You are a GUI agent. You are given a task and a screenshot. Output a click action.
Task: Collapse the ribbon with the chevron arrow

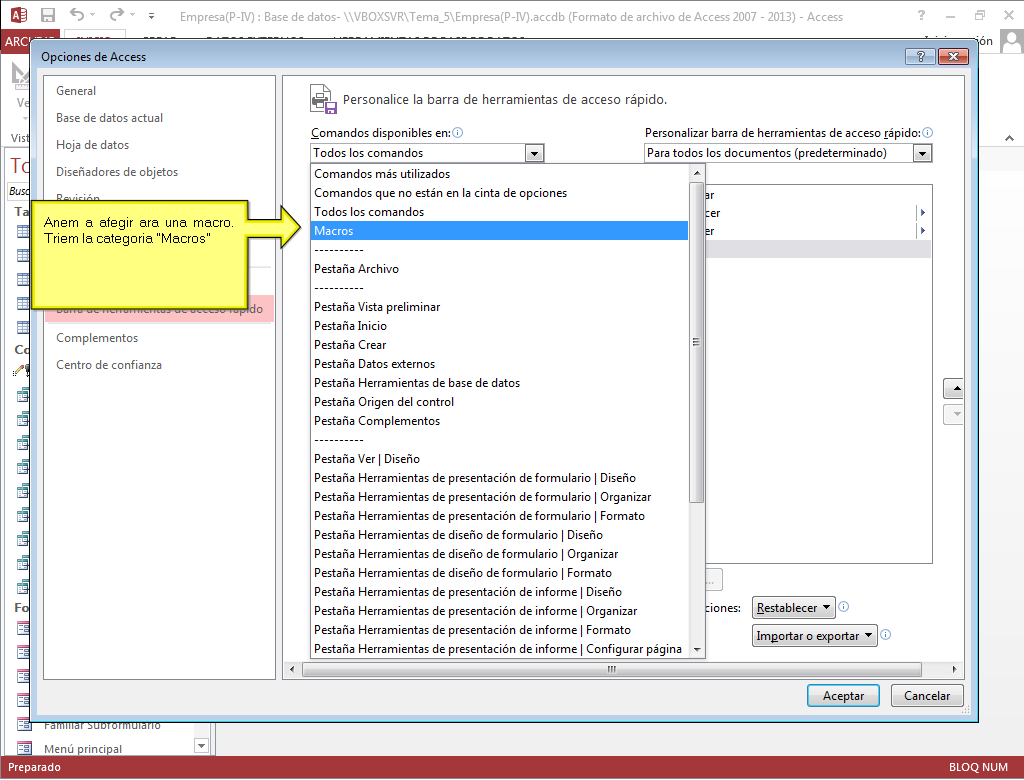pyautogui.click(x=1009, y=138)
